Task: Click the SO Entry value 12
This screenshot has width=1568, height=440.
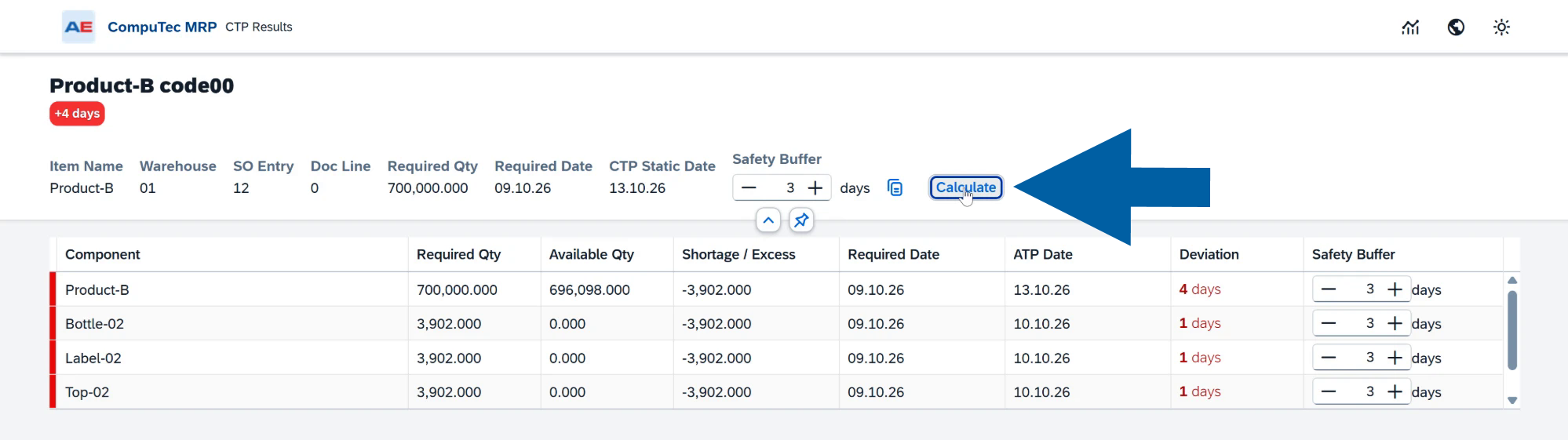Action: (241, 188)
